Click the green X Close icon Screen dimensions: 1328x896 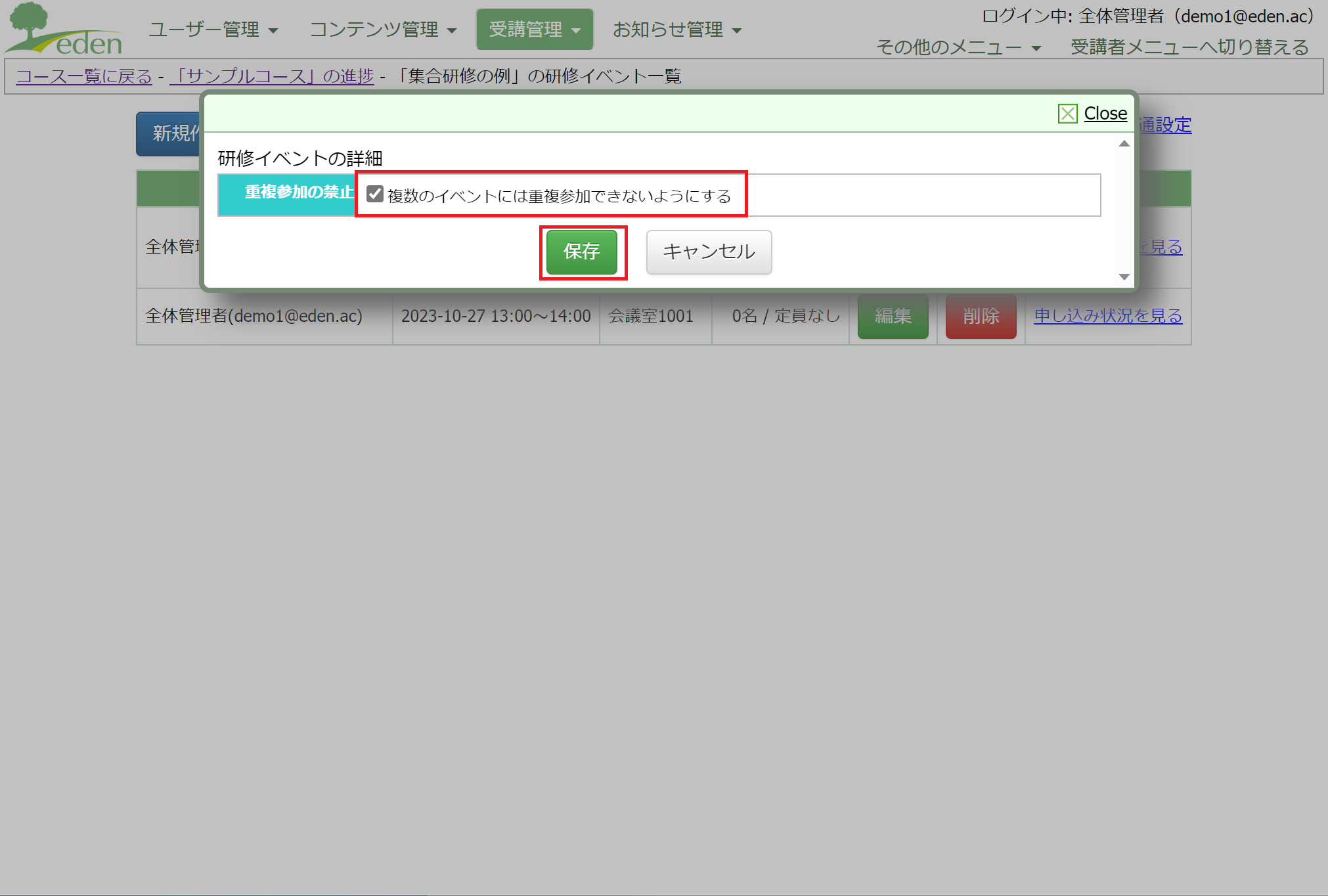click(1067, 114)
